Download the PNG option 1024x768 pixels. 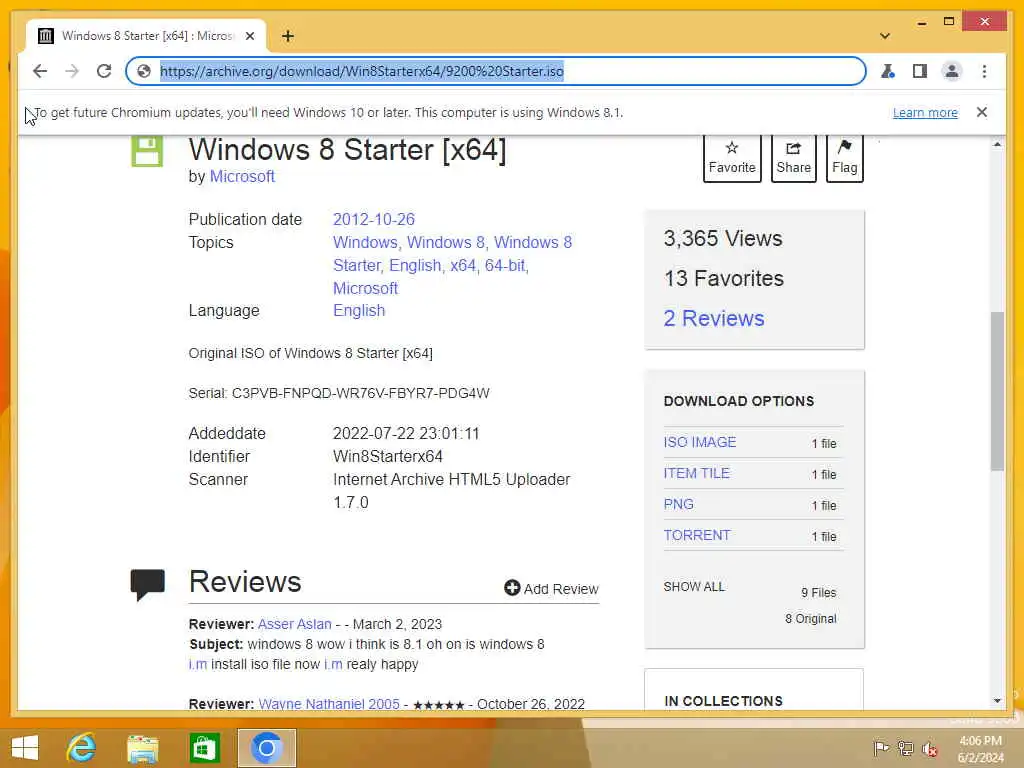(x=679, y=504)
